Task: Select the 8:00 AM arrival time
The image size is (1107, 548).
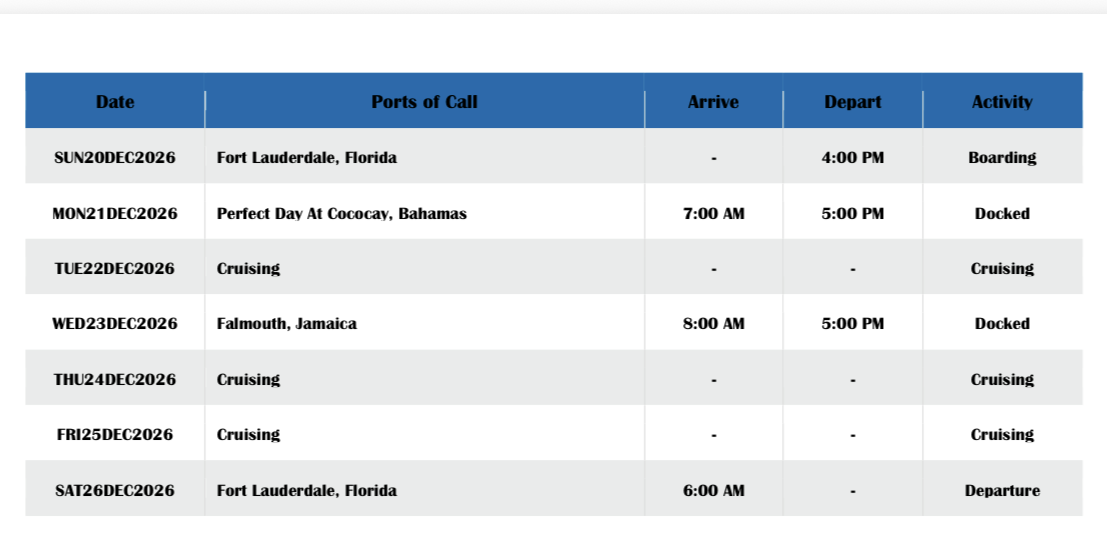Action: pyautogui.click(x=713, y=324)
